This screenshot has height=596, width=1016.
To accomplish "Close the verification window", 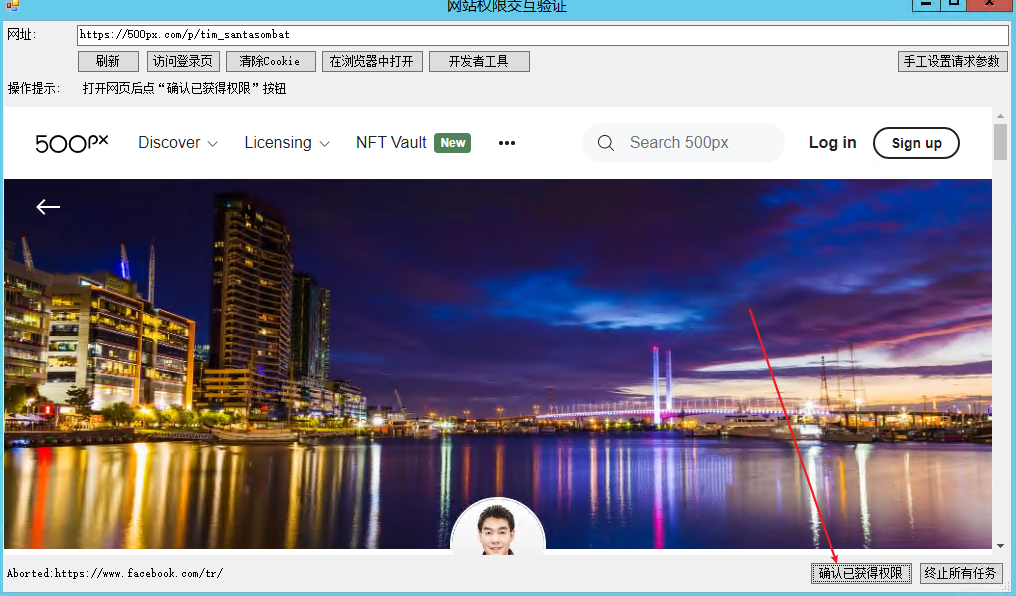I will (x=989, y=5).
